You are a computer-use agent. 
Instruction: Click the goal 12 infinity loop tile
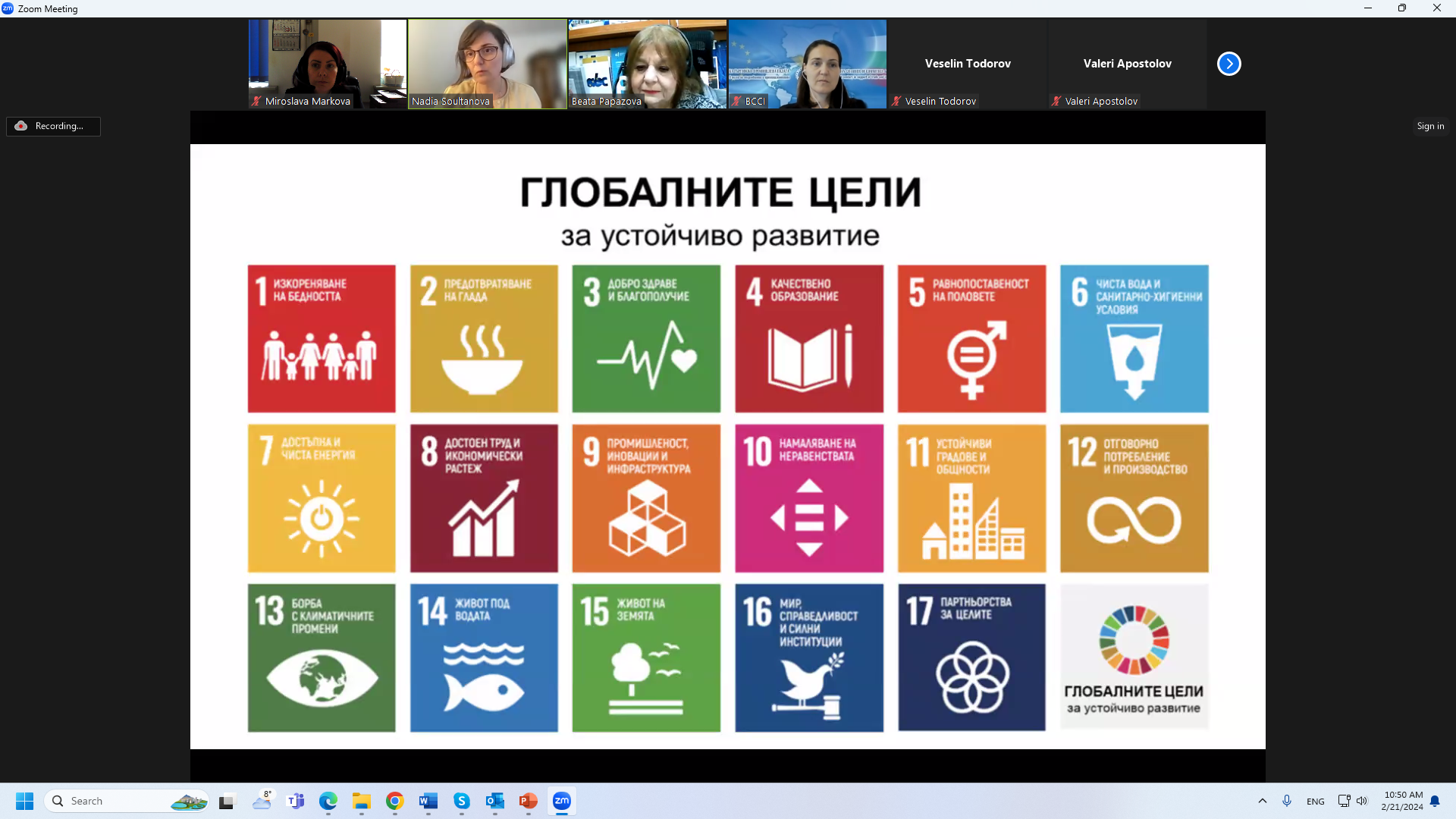(x=1134, y=498)
